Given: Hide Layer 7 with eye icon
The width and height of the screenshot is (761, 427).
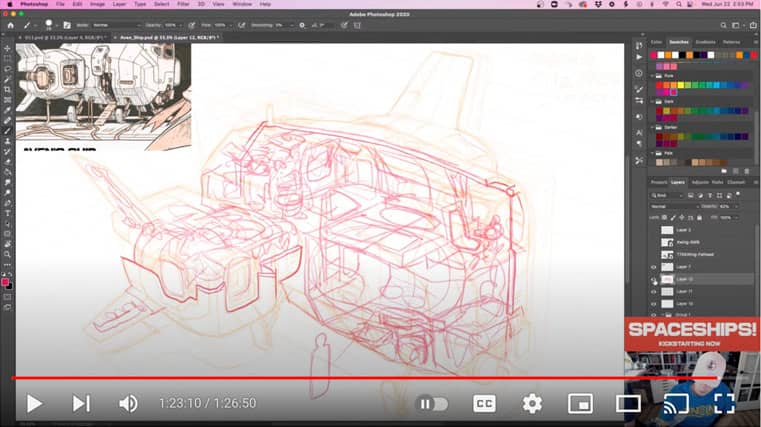Looking at the screenshot, I should tap(653, 267).
